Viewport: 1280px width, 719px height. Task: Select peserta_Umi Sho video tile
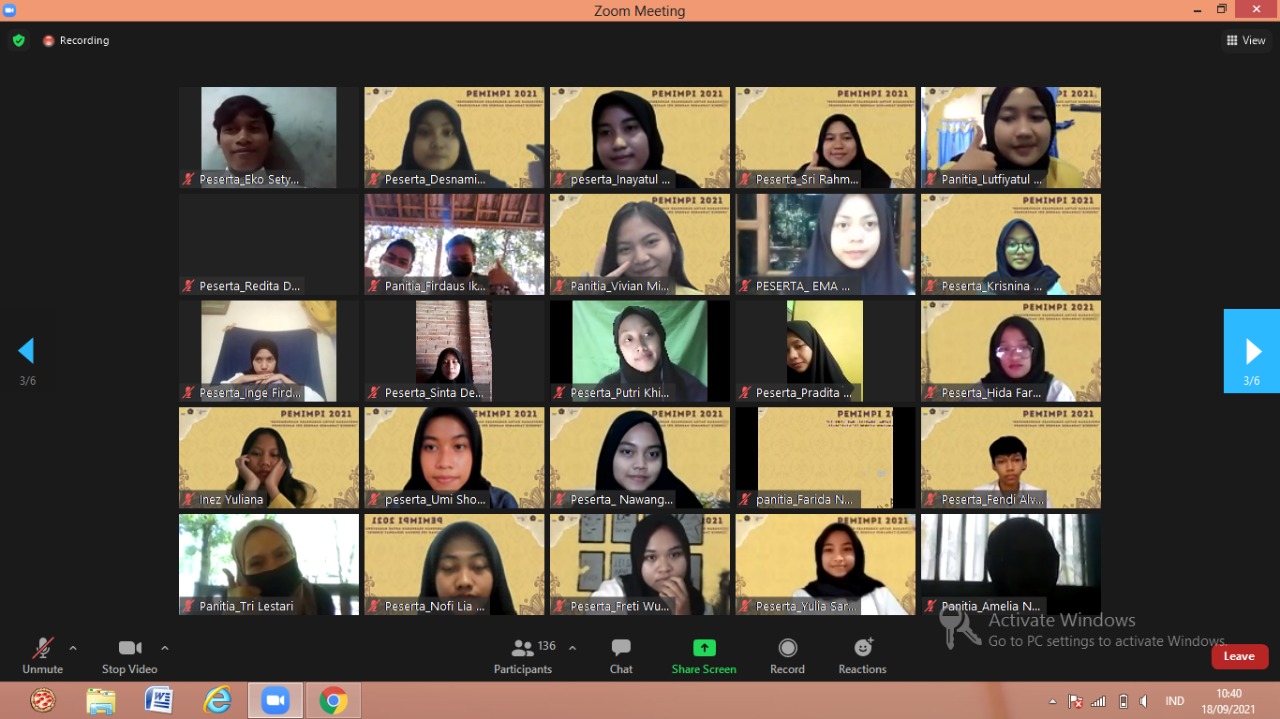point(454,457)
